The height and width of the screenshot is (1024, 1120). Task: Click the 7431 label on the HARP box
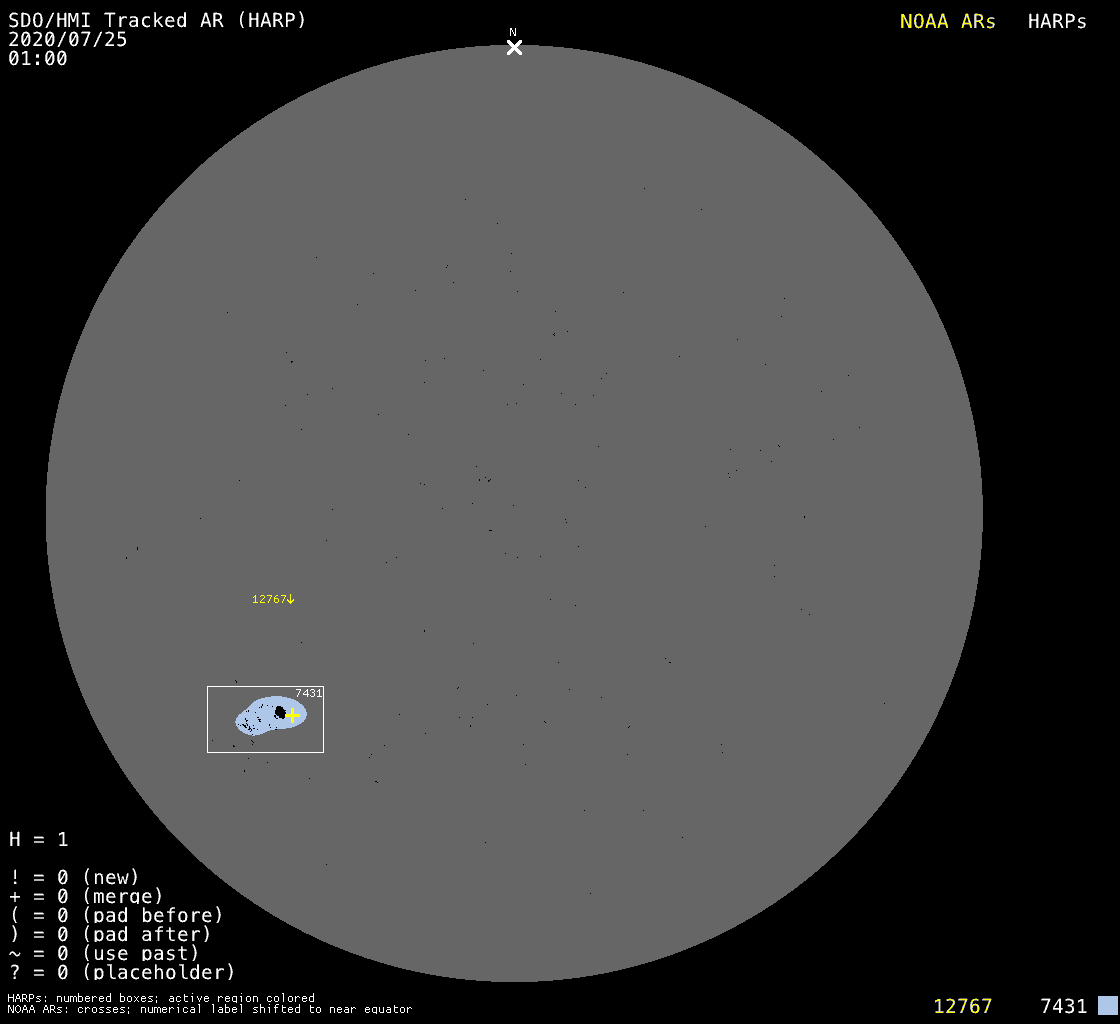click(x=308, y=693)
